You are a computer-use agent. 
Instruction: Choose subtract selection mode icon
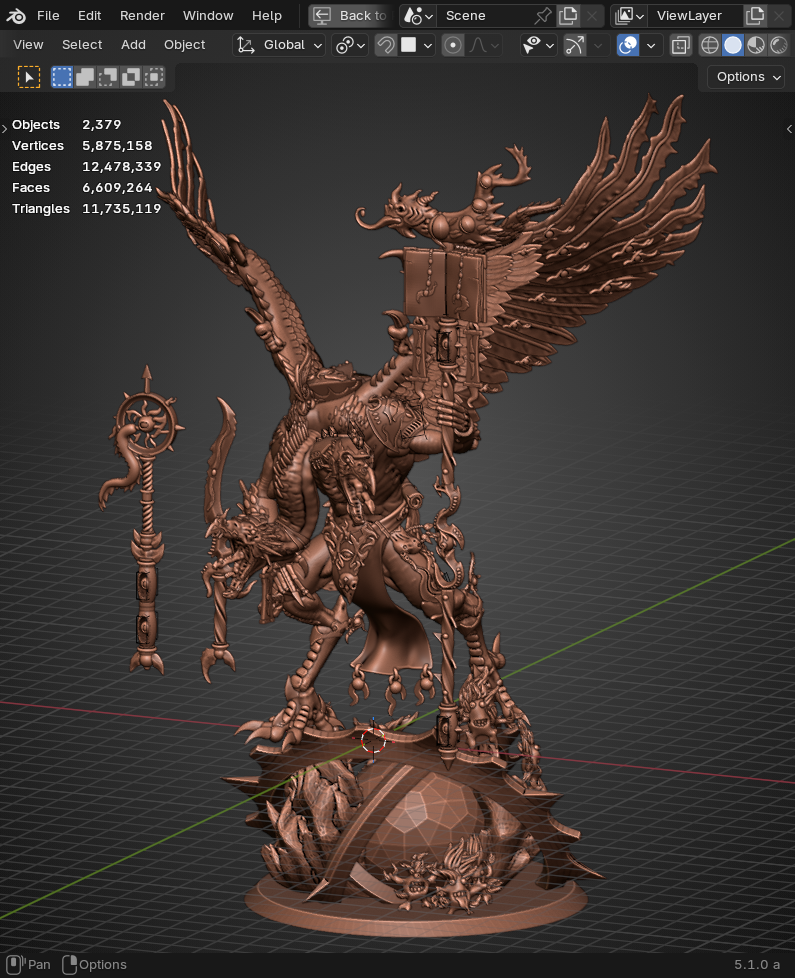(107, 77)
